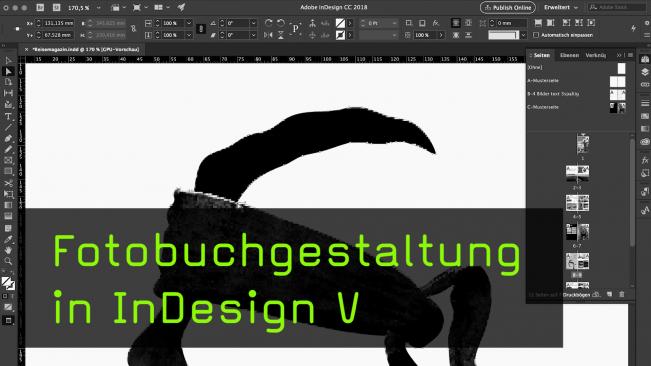Select the Rectangle Frame tool
This screenshot has height=366, width=651.
pyautogui.click(x=8, y=161)
